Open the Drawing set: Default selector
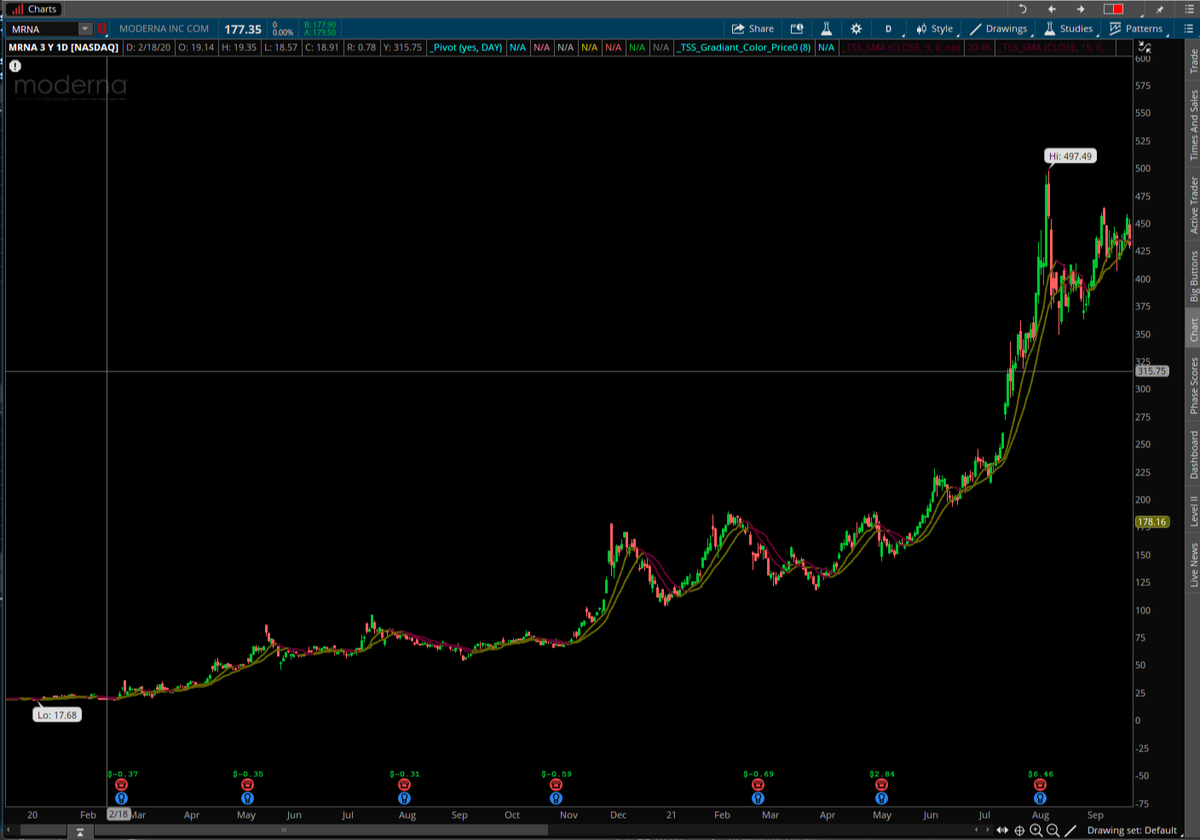The width and height of the screenshot is (1200, 840). pos(1132,831)
